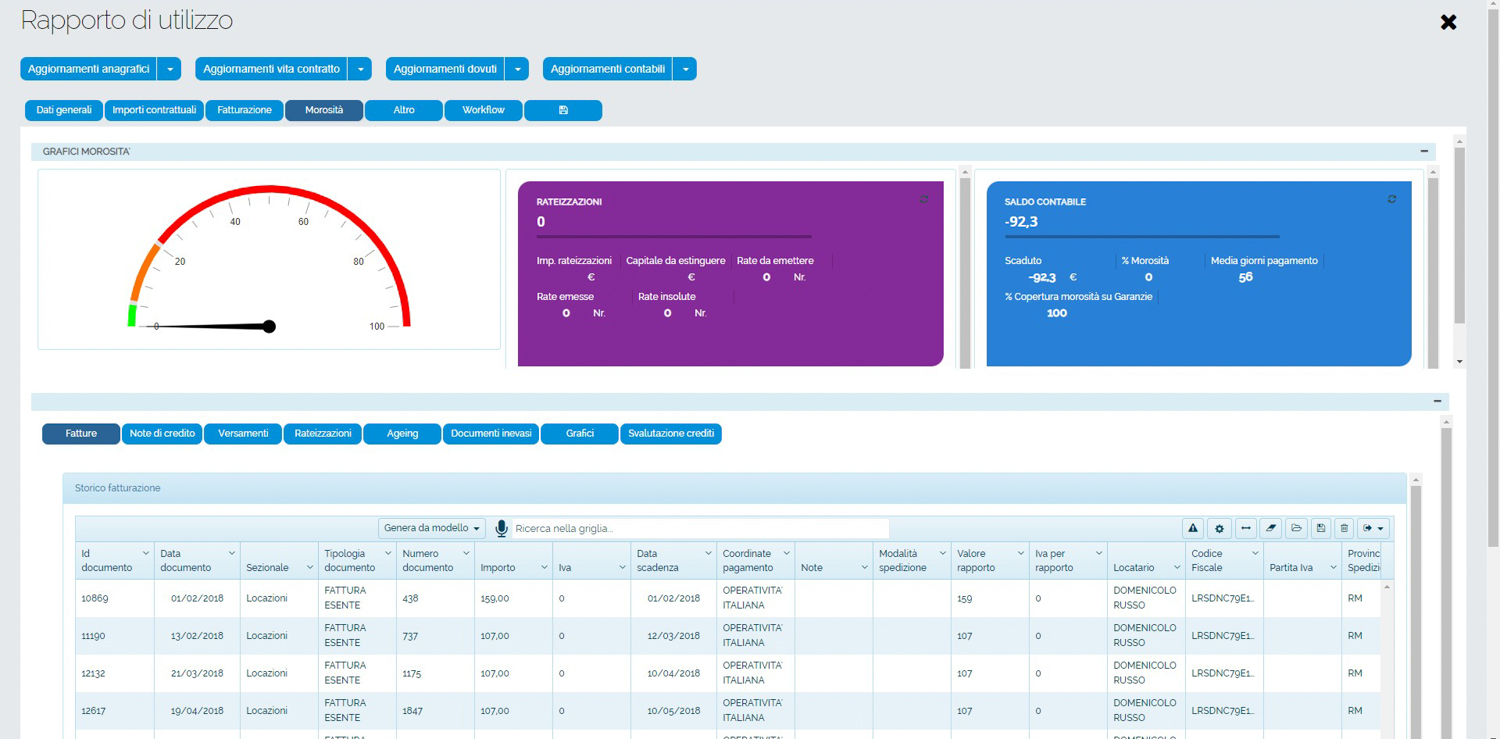Click the trash bin icon in grid toolbar
The width and height of the screenshot is (1500, 739).
click(x=1345, y=528)
